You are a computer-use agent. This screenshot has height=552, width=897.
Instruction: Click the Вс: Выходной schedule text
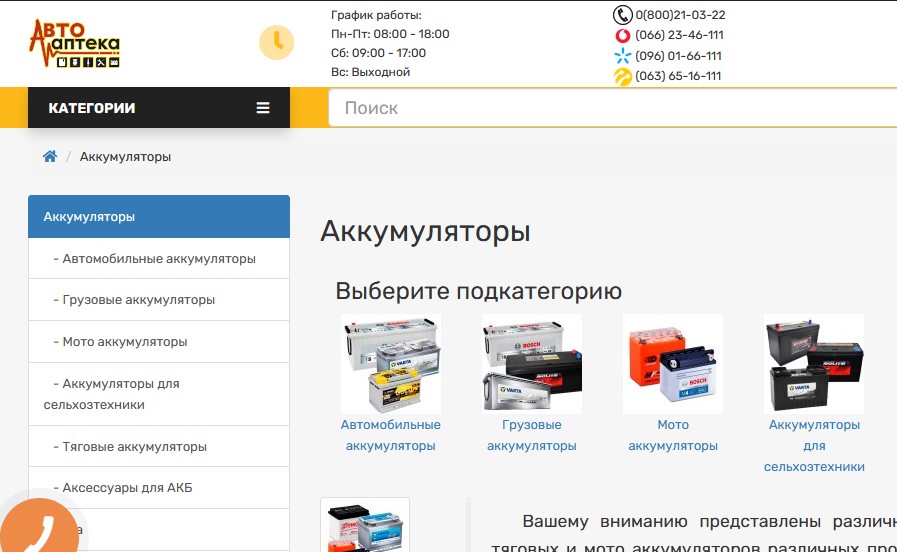[370, 72]
